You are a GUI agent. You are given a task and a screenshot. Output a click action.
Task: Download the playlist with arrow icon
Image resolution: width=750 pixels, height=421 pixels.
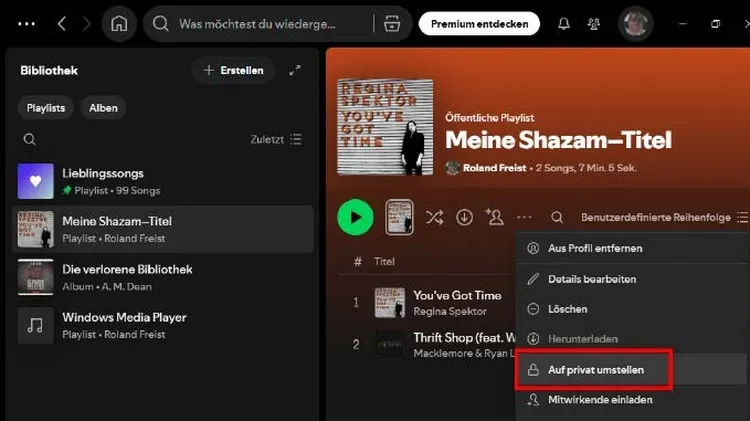click(x=464, y=217)
